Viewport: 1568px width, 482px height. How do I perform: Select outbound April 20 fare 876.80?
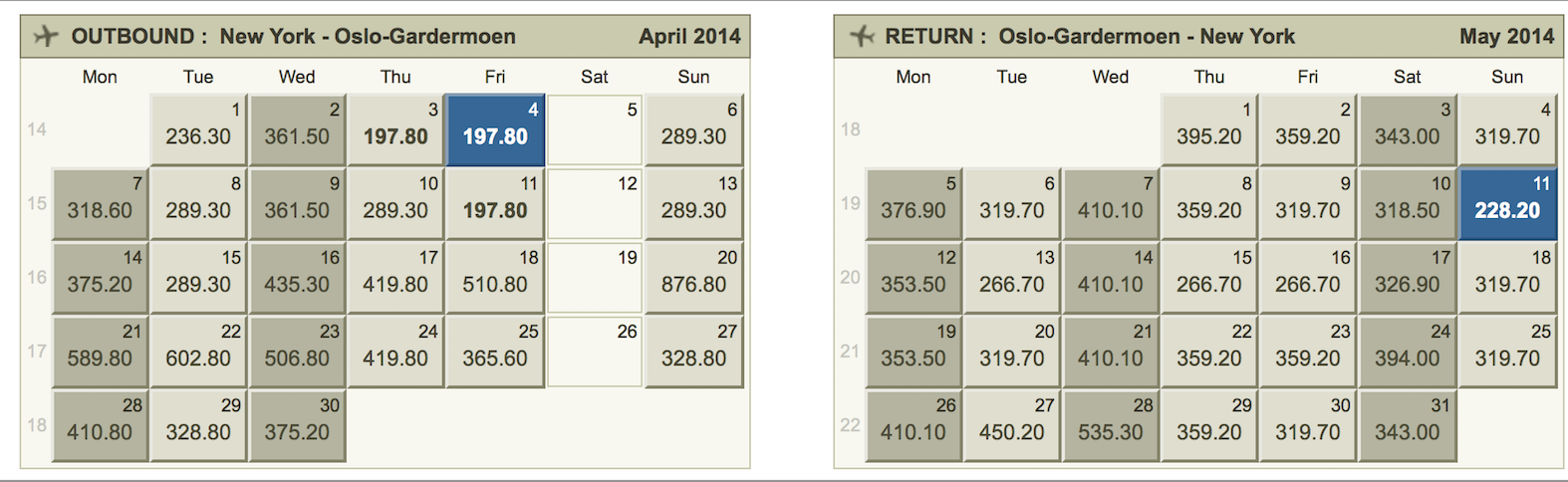[693, 278]
